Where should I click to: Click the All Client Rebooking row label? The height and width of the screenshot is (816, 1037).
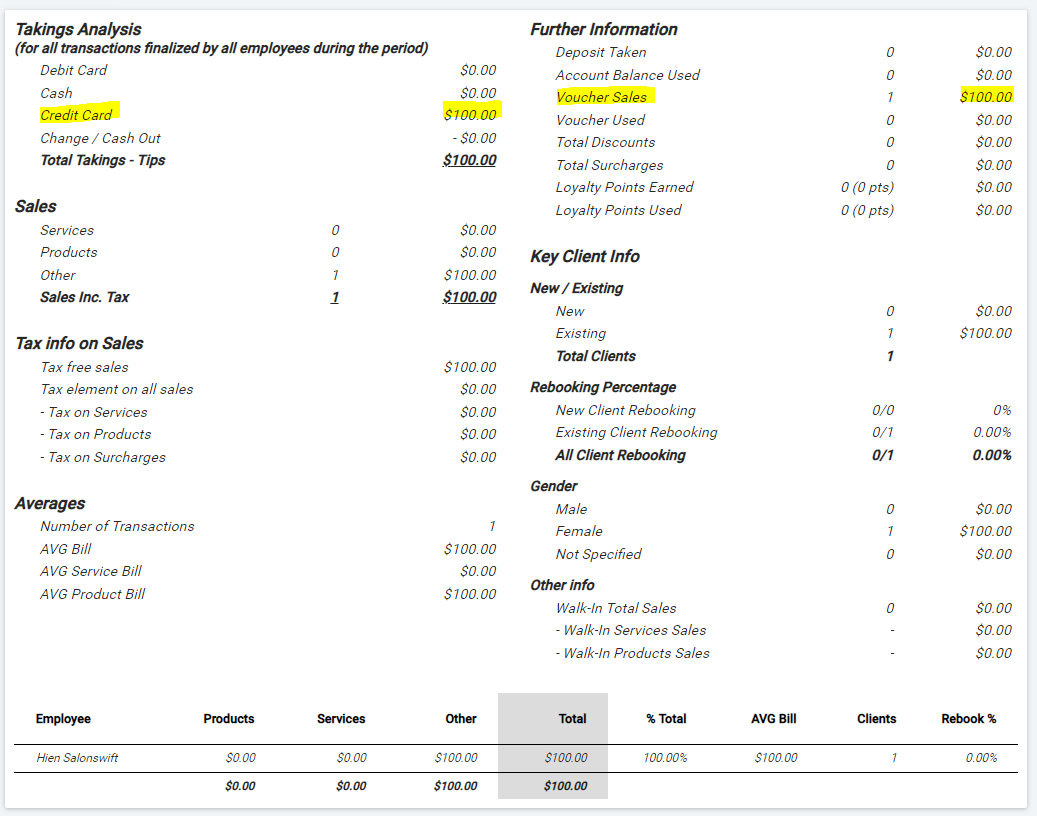pos(620,455)
